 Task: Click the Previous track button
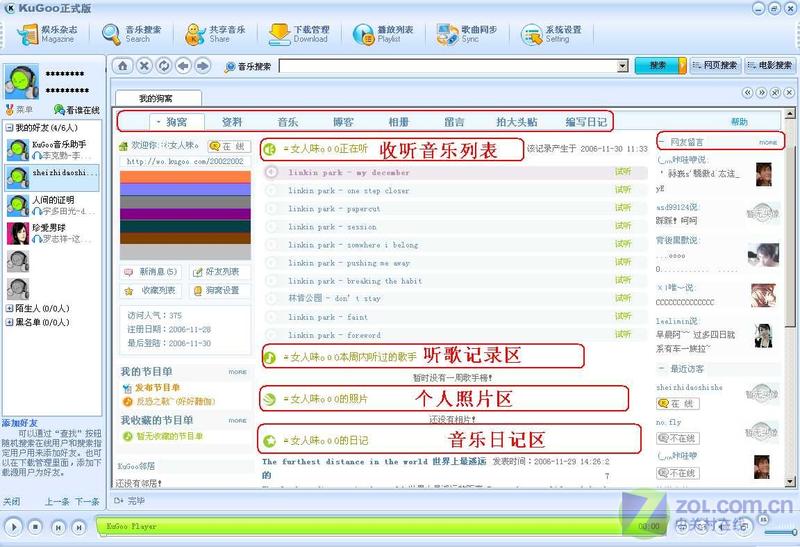click(58, 527)
